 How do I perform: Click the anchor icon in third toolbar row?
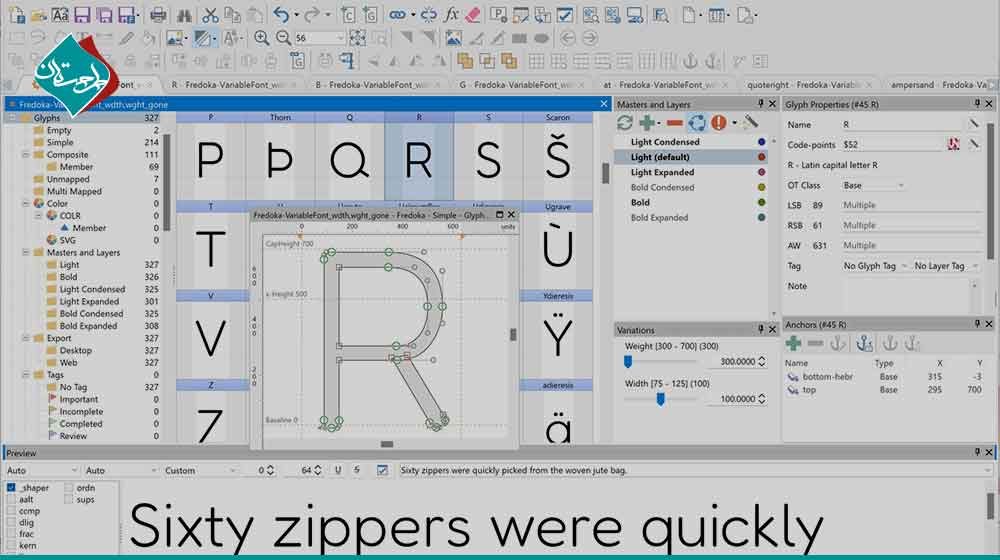[x=690, y=61]
